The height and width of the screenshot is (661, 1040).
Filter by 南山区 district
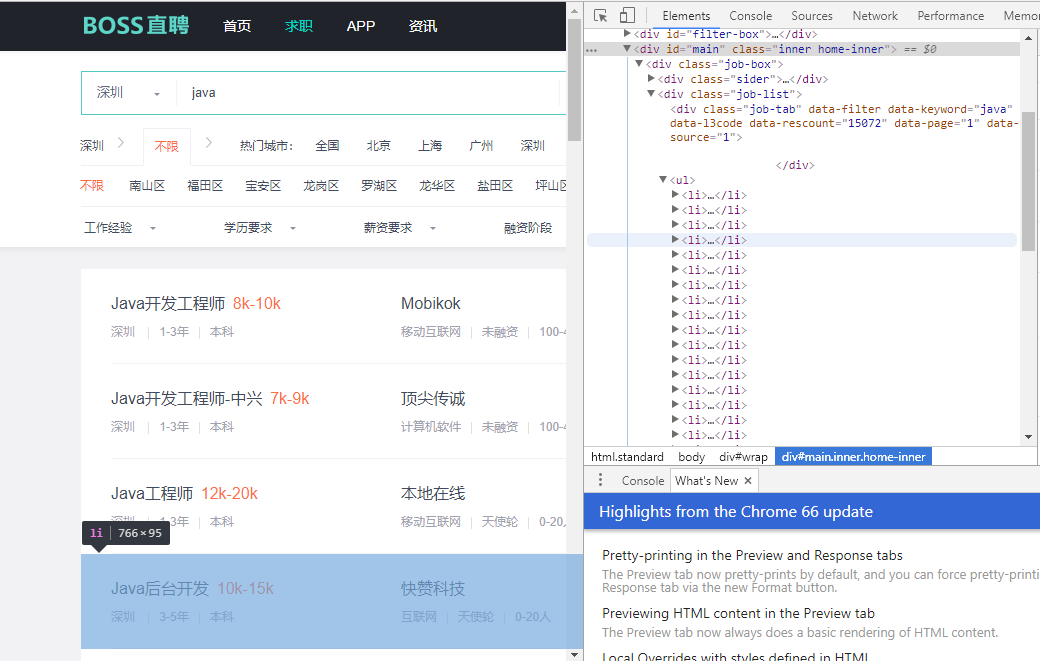click(147, 186)
